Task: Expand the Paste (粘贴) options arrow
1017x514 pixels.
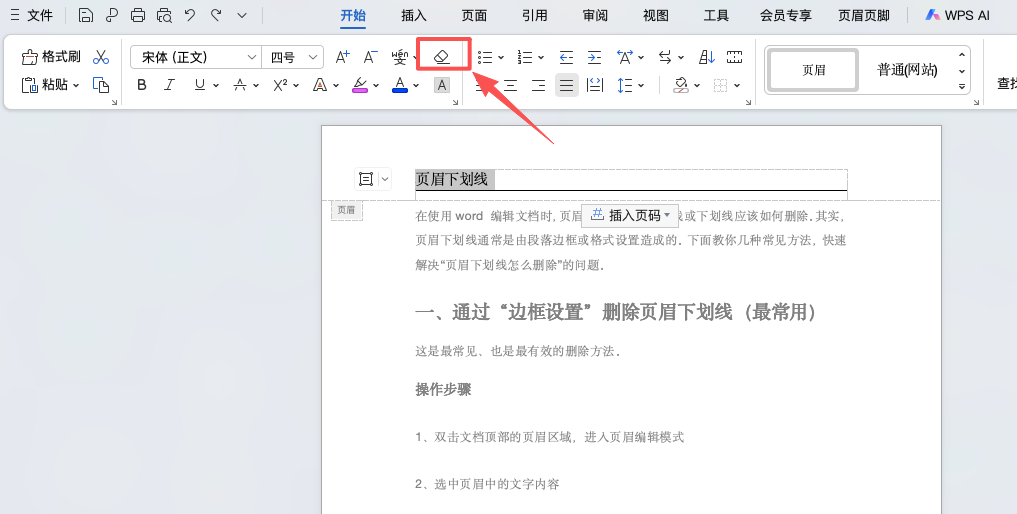Action: tap(76, 85)
